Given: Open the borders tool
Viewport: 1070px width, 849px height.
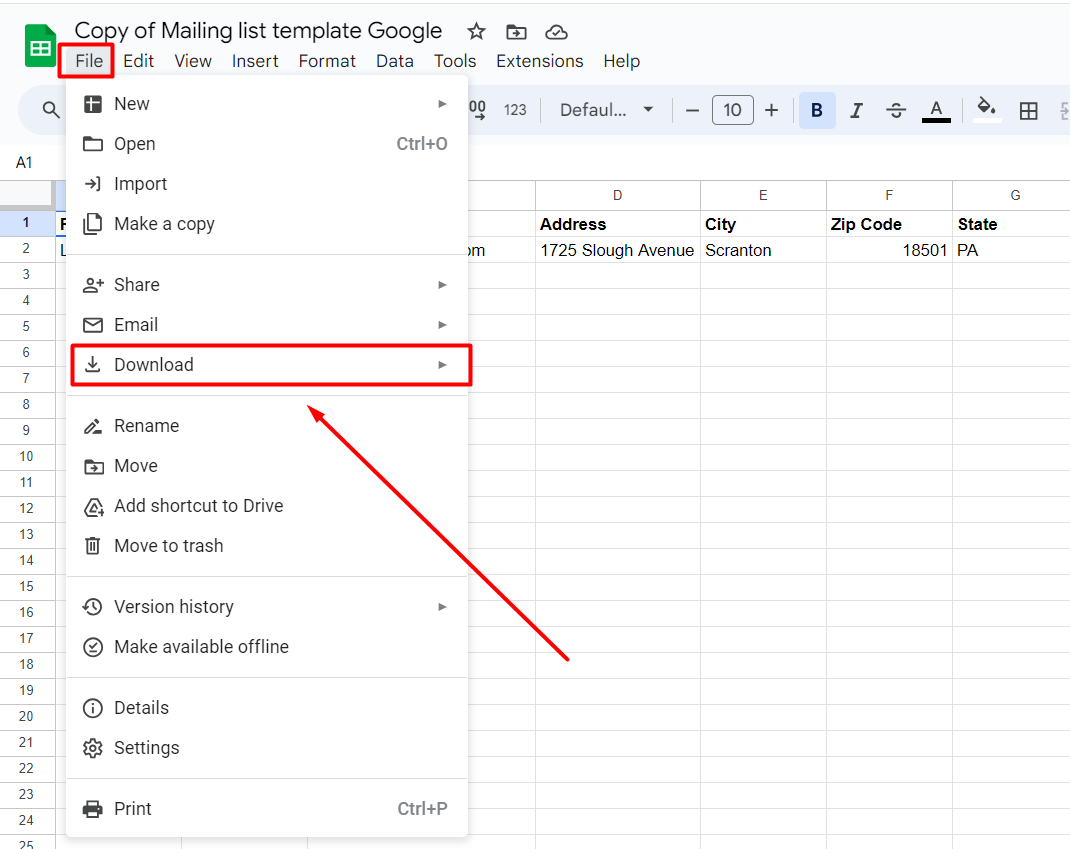Looking at the screenshot, I should [x=1028, y=110].
